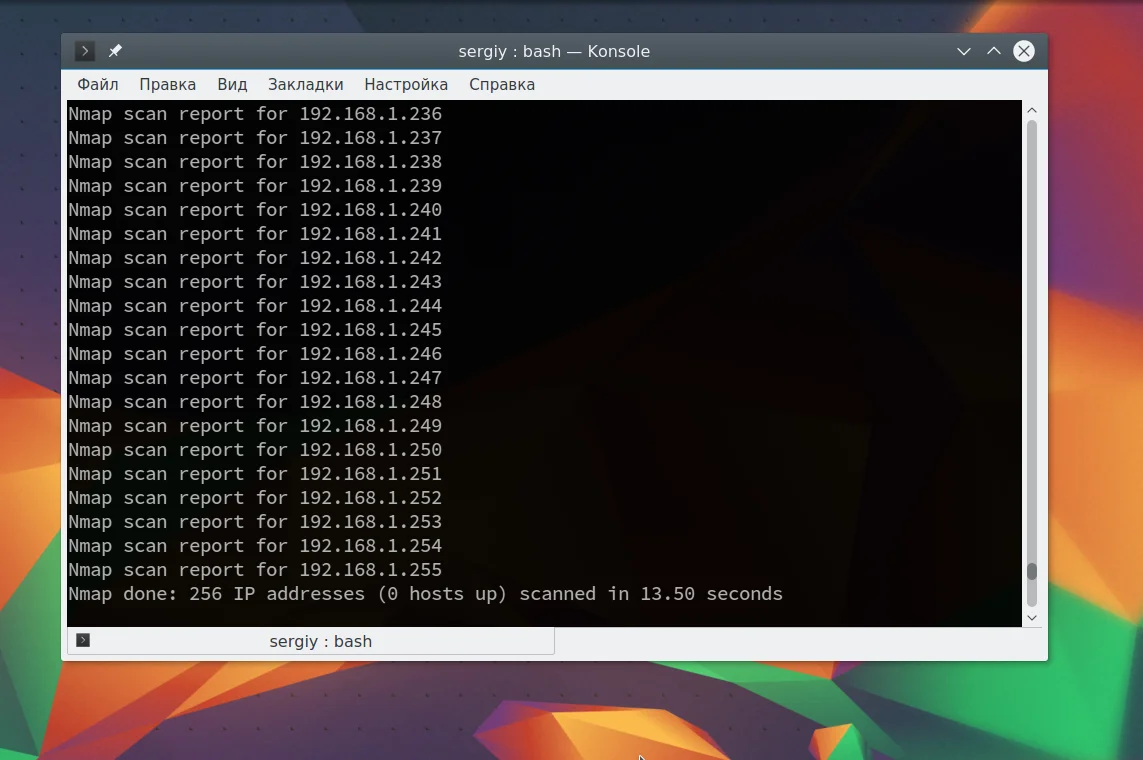The height and width of the screenshot is (760, 1143).
Task: Click the scan report line for 192.168.1.253
Action: (x=255, y=522)
